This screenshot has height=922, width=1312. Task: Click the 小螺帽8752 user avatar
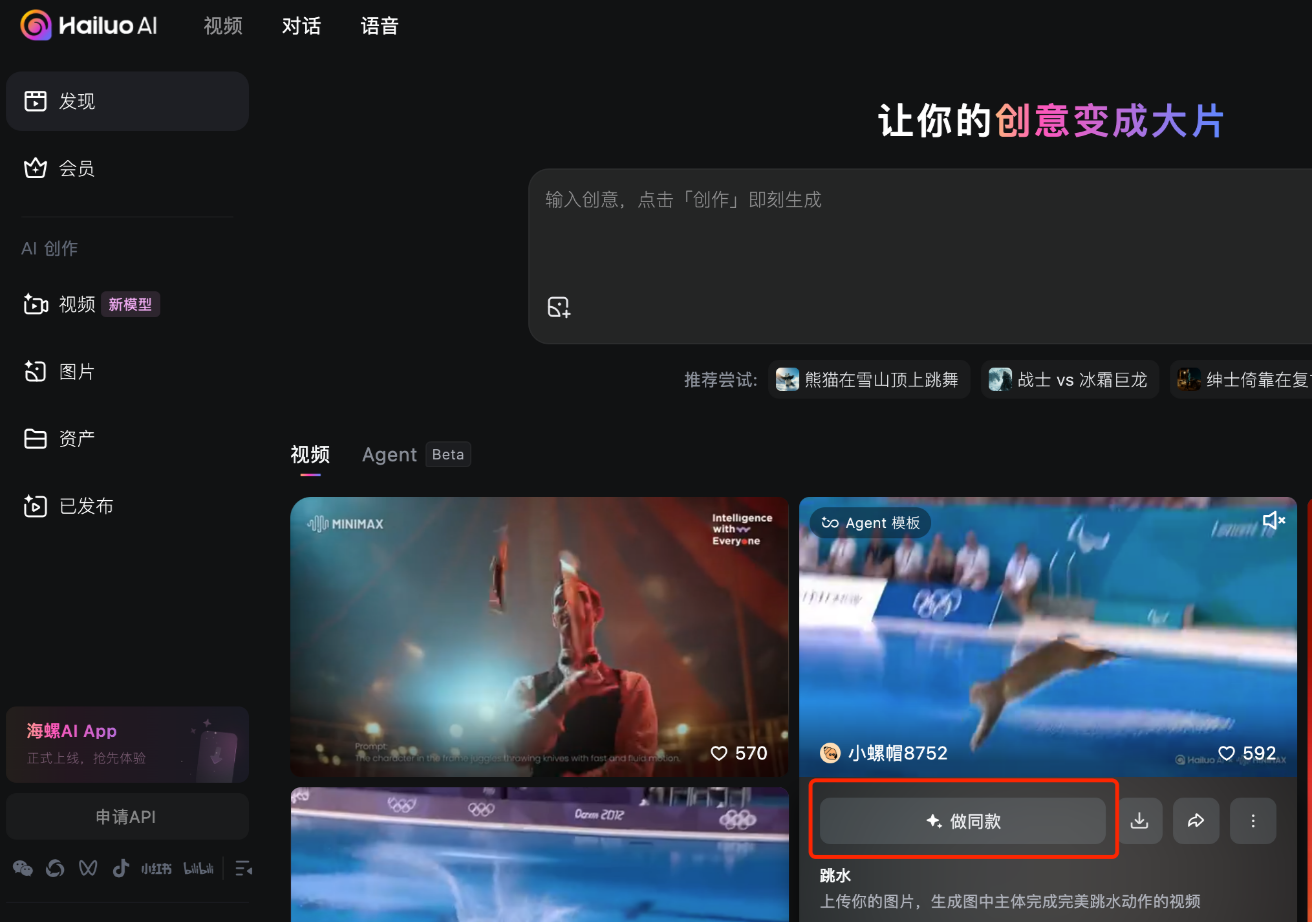click(x=830, y=753)
